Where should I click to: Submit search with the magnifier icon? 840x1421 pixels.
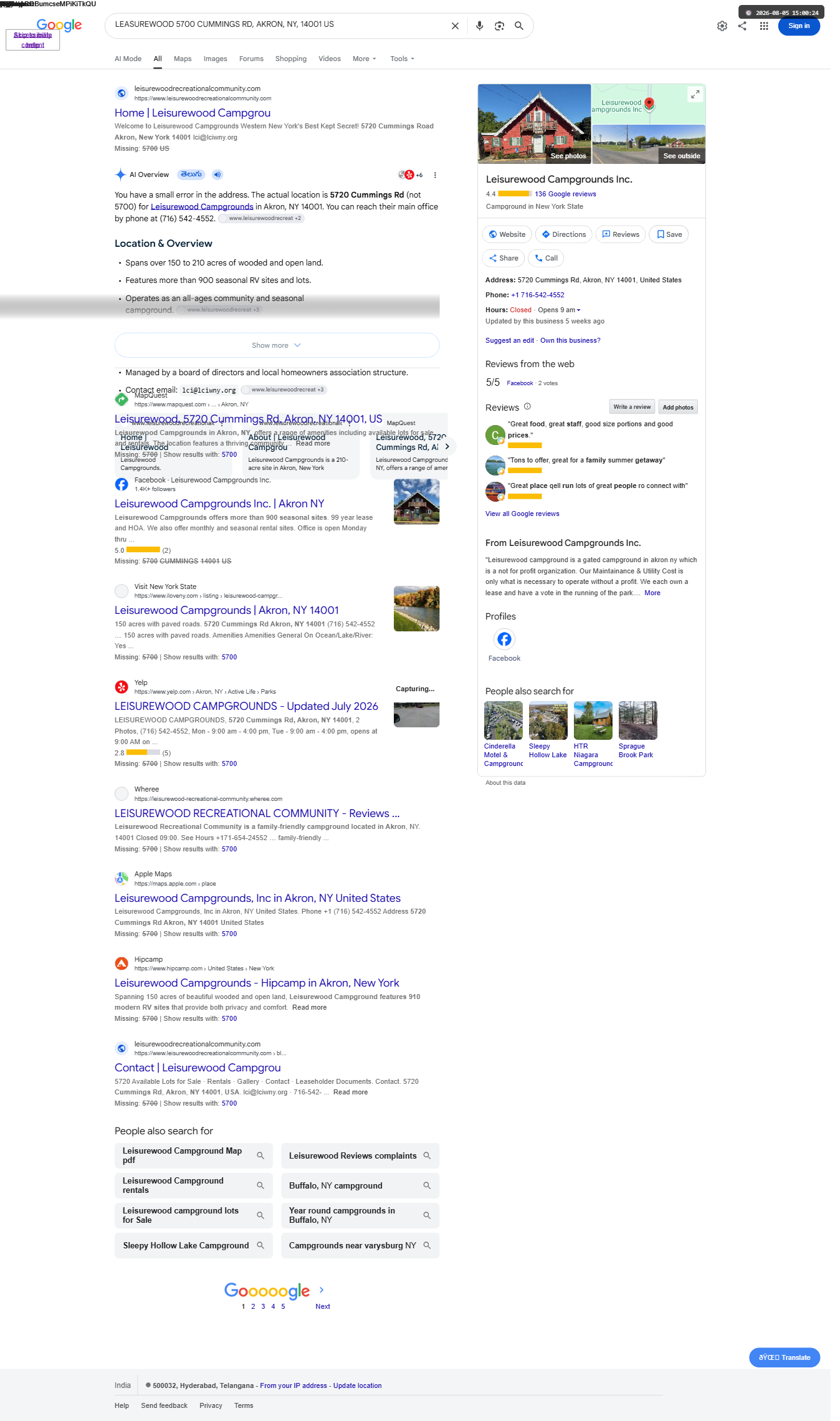518,26
